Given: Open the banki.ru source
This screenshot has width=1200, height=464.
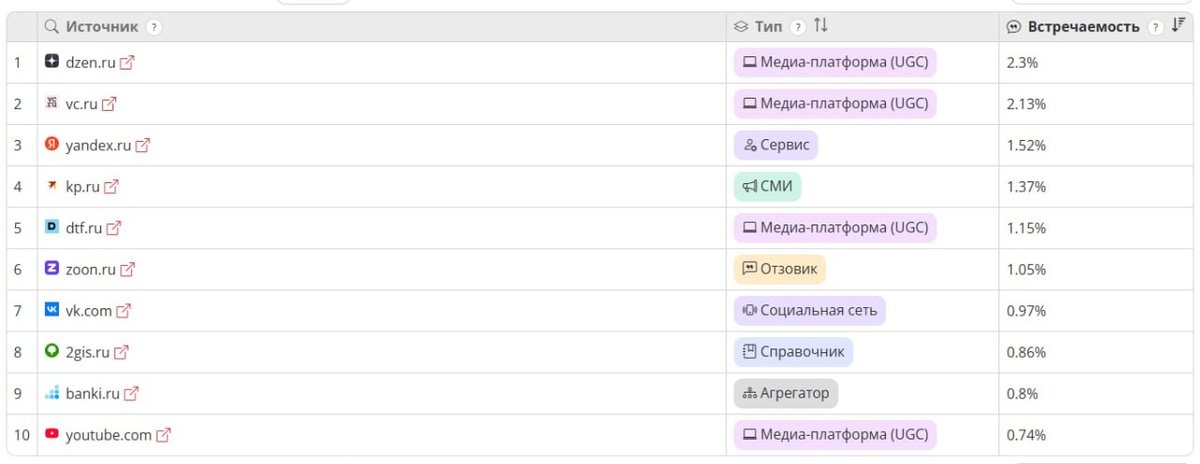Looking at the screenshot, I should 92,394.
